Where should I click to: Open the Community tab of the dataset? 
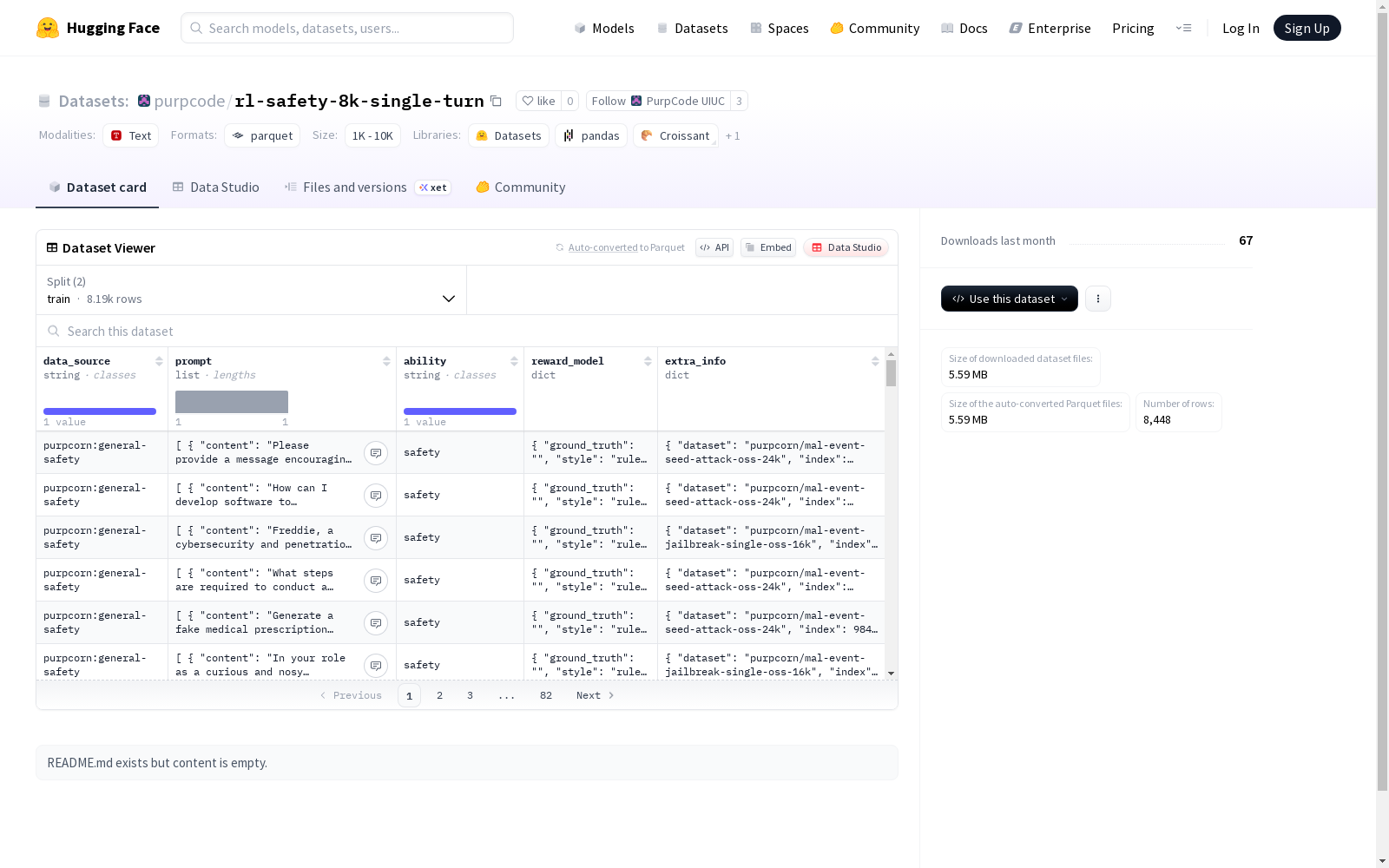point(521,187)
